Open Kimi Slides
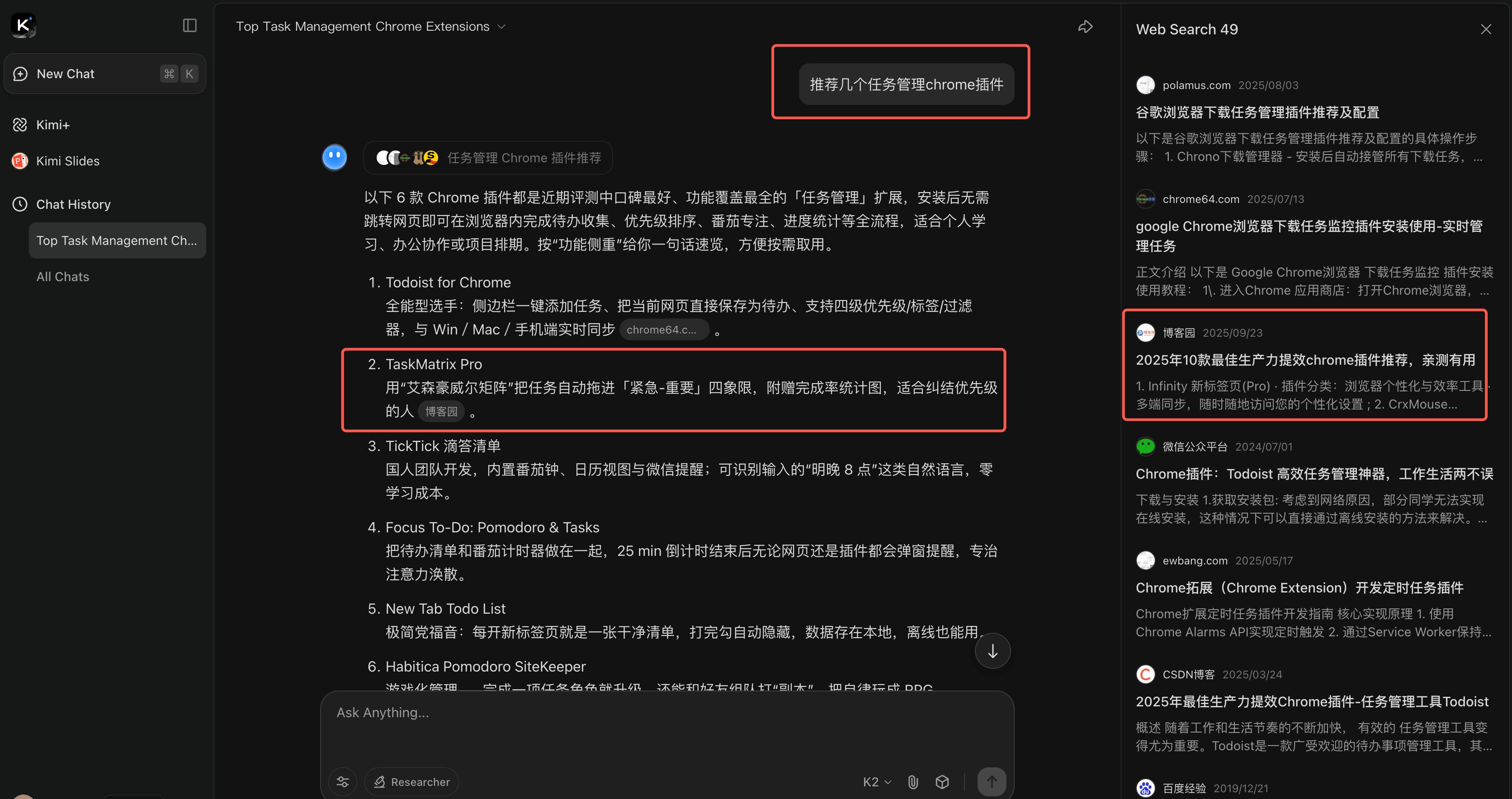Image resolution: width=1512 pixels, height=799 pixels. pos(67,161)
